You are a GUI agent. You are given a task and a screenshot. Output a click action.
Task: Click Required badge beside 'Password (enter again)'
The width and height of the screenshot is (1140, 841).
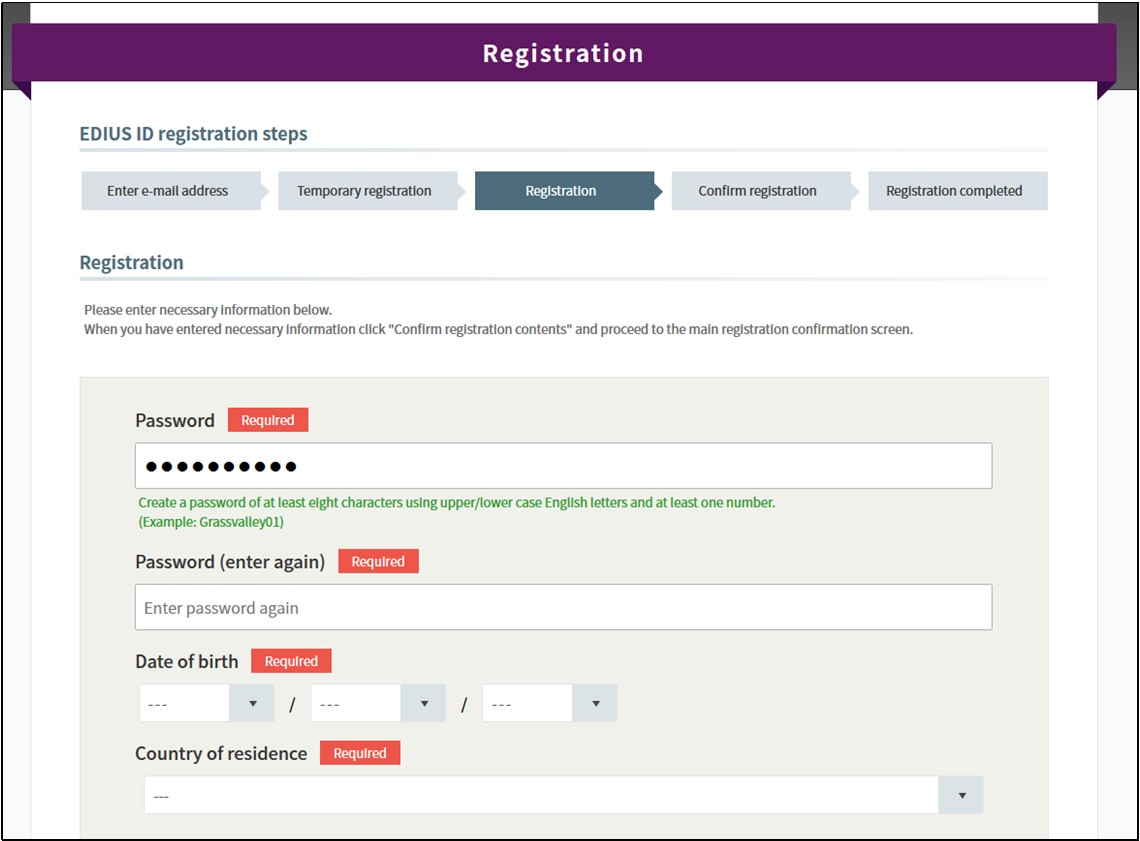pos(378,562)
